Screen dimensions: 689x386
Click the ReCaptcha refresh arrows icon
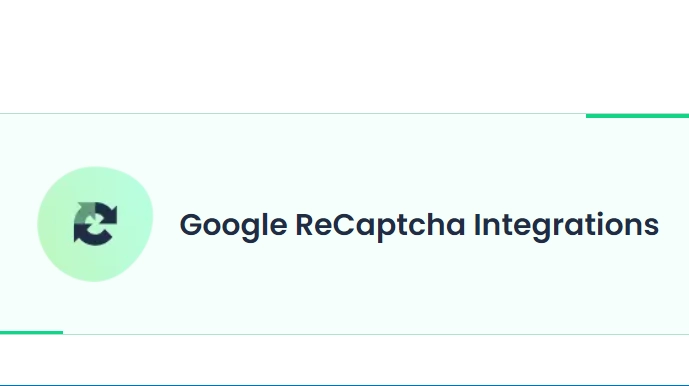[x=95, y=223]
